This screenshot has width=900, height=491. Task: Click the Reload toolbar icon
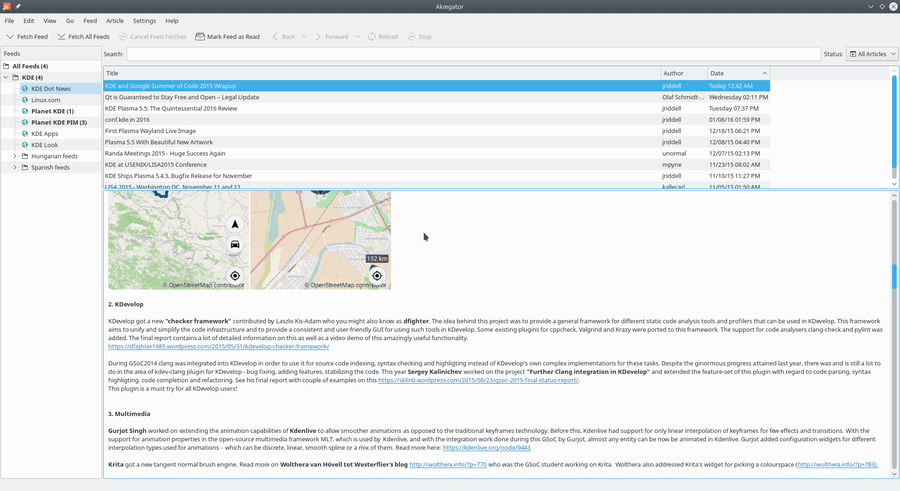pyautogui.click(x=372, y=37)
